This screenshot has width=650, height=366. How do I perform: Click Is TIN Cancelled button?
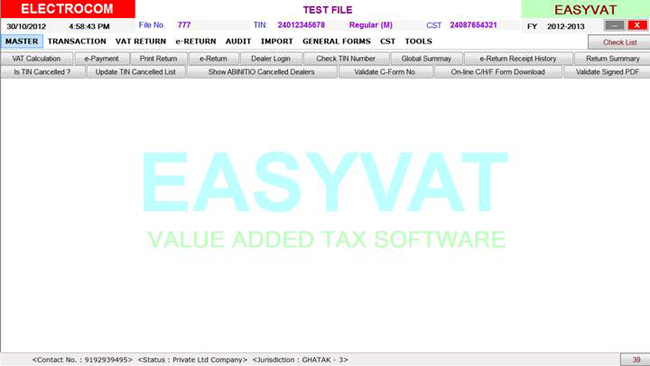coord(42,72)
